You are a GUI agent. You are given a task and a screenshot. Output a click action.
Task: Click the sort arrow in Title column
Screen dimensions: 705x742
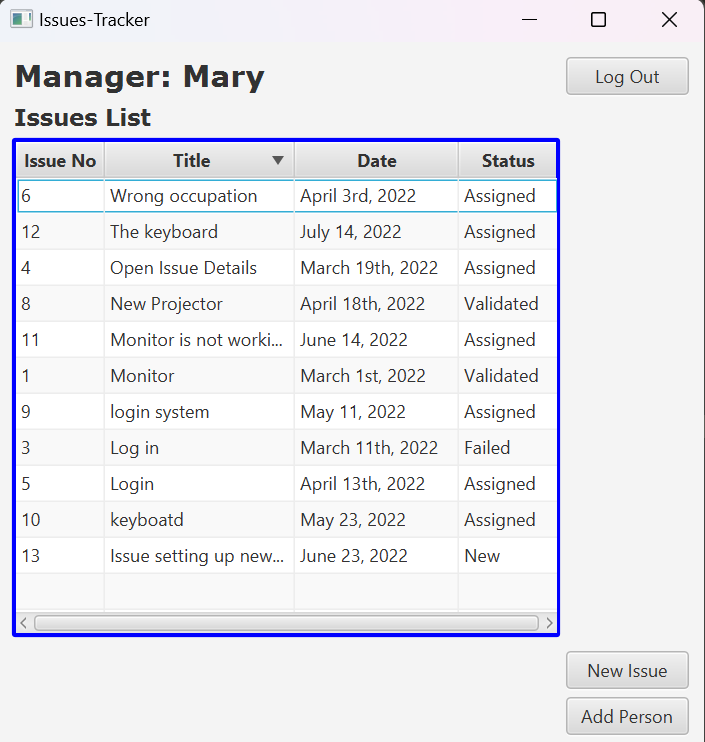(278, 161)
